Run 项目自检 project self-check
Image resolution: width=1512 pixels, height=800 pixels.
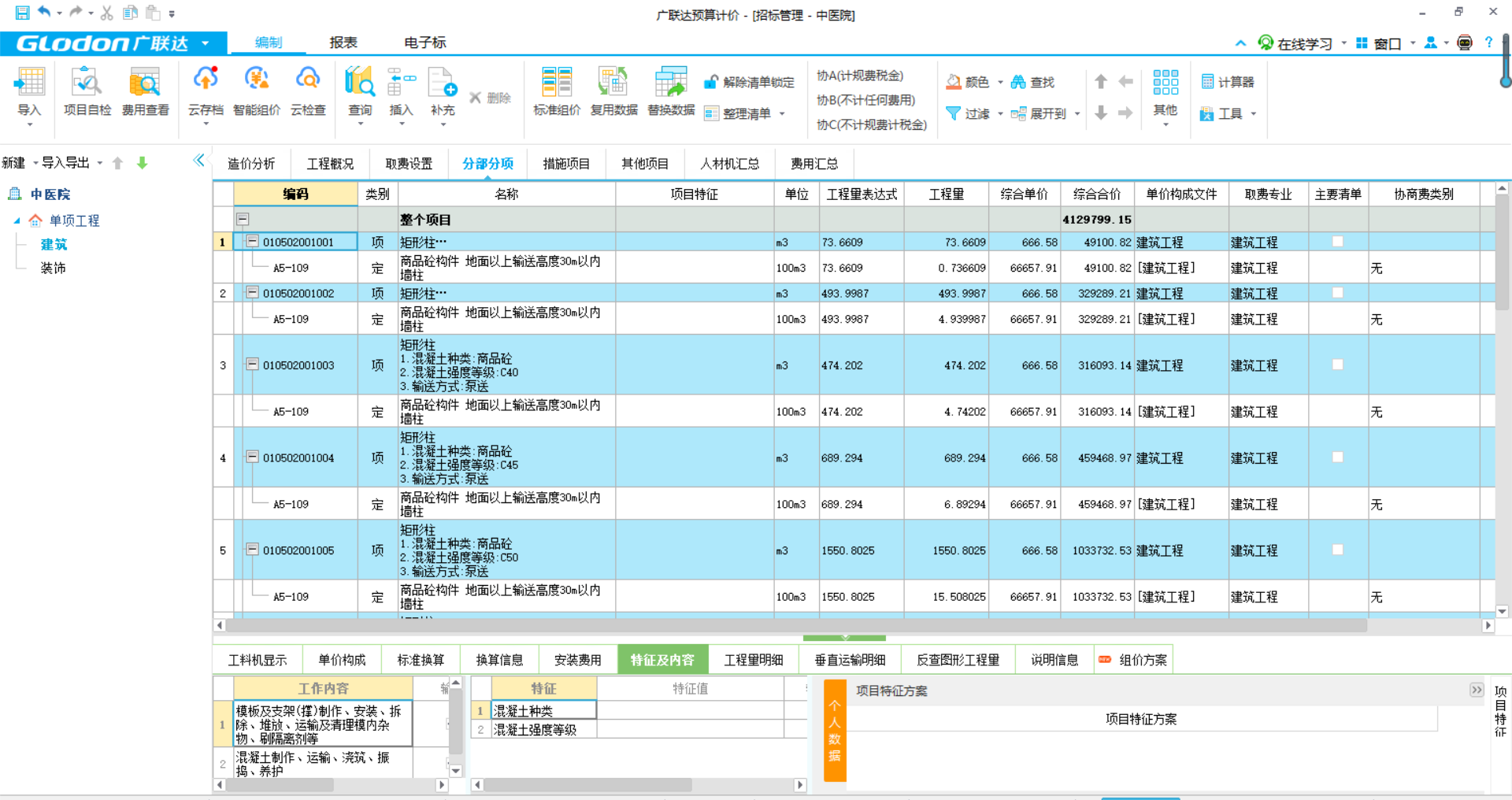pos(87,92)
